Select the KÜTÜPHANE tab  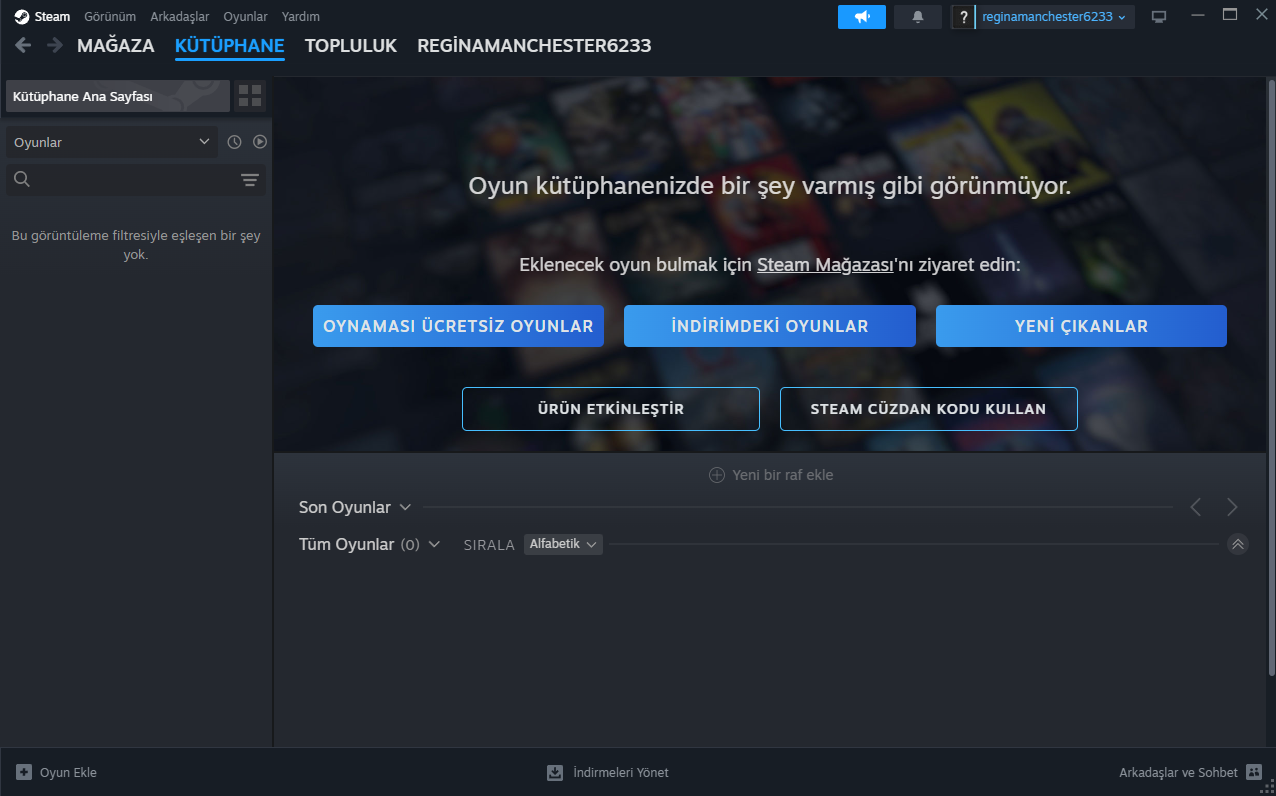pos(230,46)
